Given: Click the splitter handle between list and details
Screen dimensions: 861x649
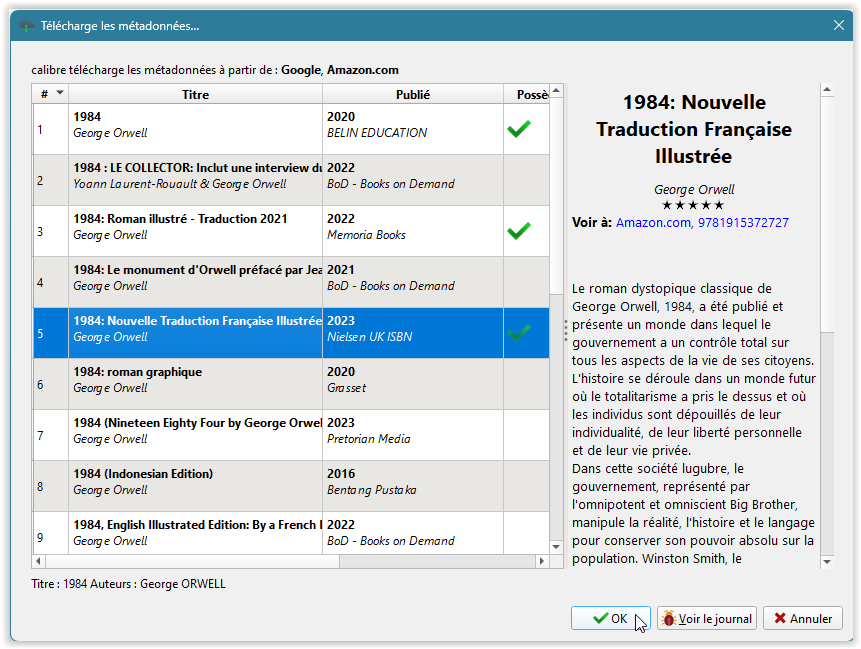Looking at the screenshot, I should (565, 330).
